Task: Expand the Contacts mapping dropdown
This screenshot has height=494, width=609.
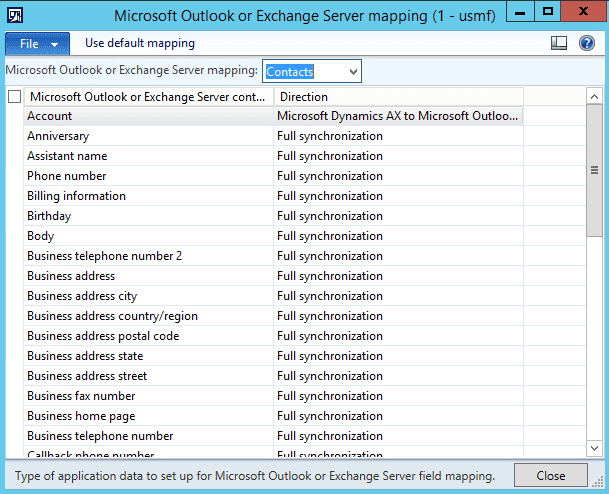Action: [x=353, y=71]
